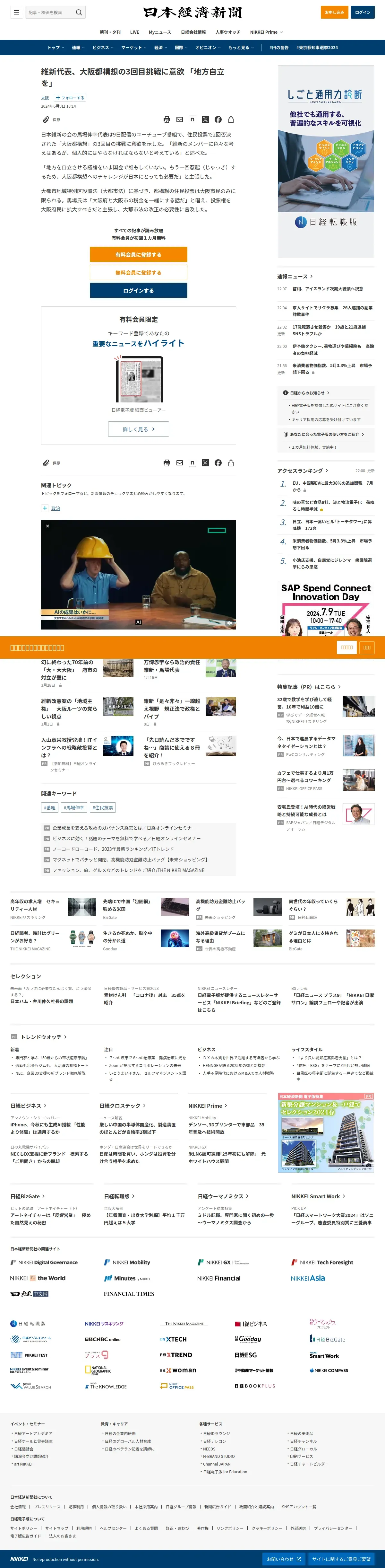
Task: Click the ログインする button below the article
Action: tap(139, 290)
